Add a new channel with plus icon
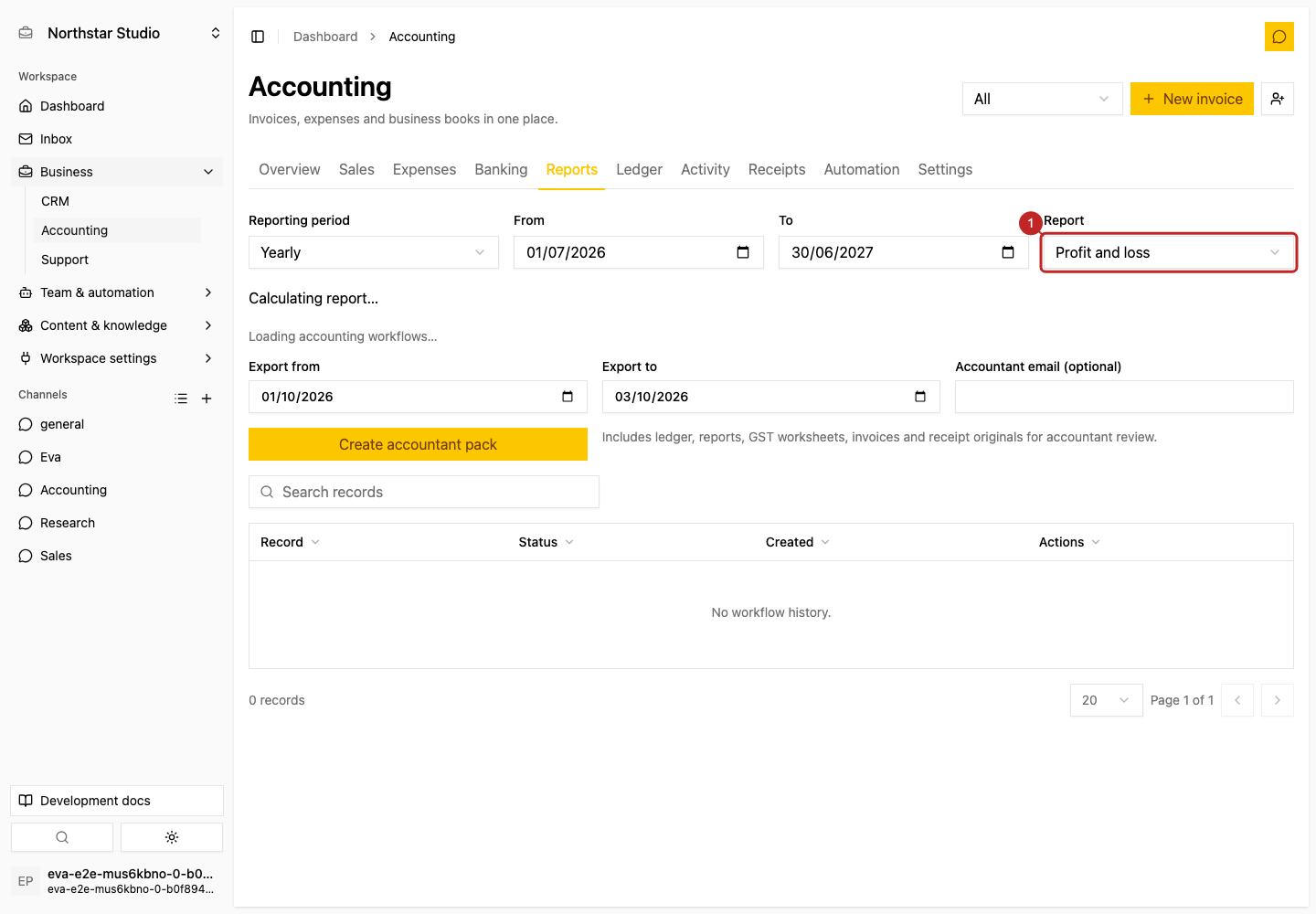1316x914 pixels. tap(207, 399)
